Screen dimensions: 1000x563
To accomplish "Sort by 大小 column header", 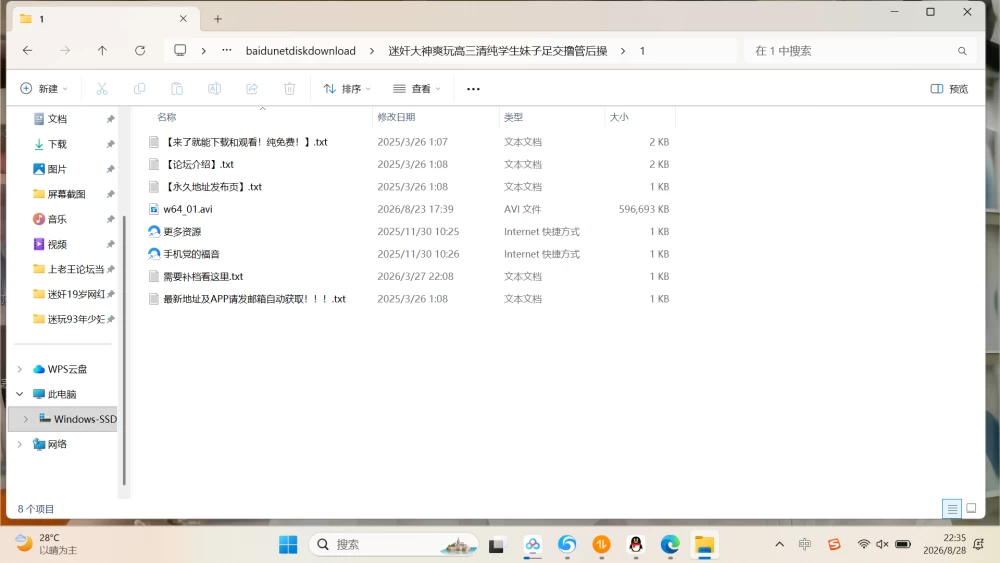I will 619,117.
